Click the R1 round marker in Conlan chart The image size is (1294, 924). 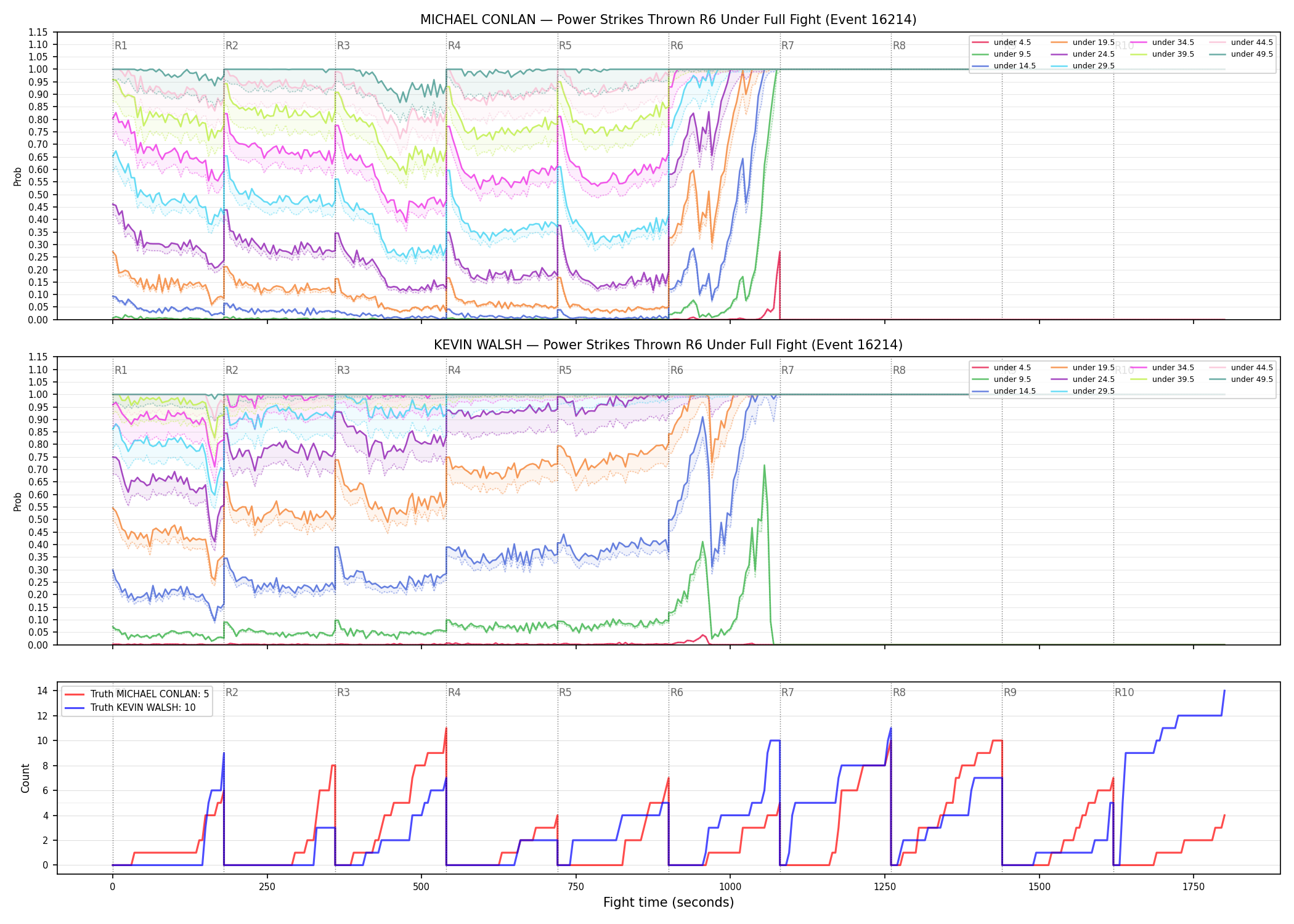pyautogui.click(x=121, y=46)
